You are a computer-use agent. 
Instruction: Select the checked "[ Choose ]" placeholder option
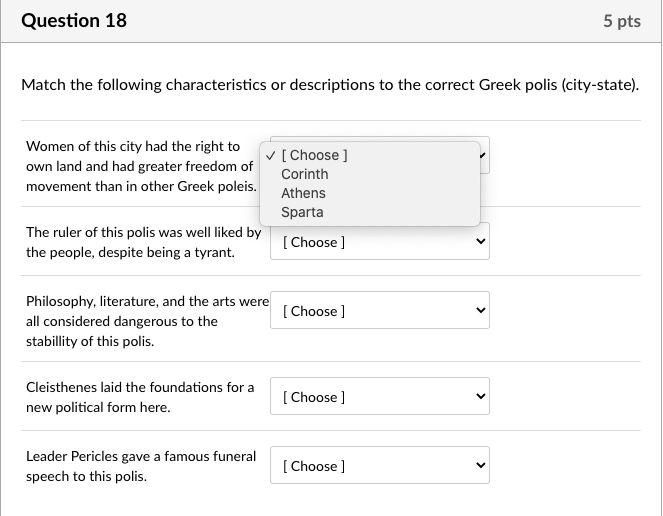click(316, 155)
